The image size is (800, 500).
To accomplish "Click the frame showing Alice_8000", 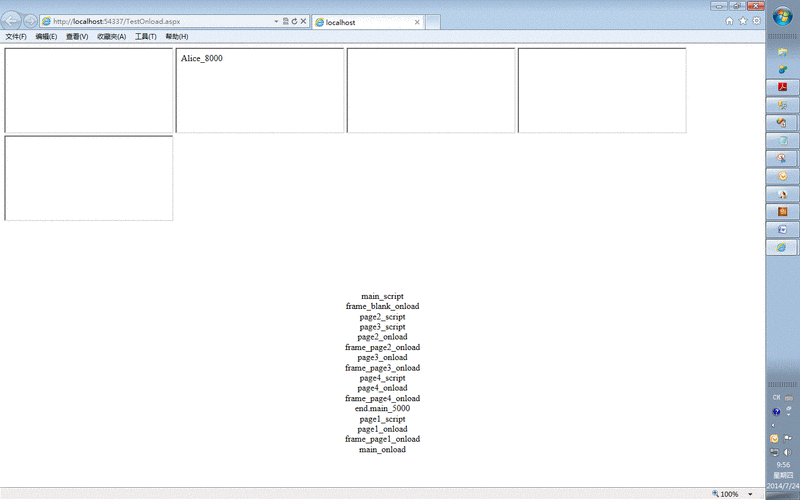I will 260,90.
